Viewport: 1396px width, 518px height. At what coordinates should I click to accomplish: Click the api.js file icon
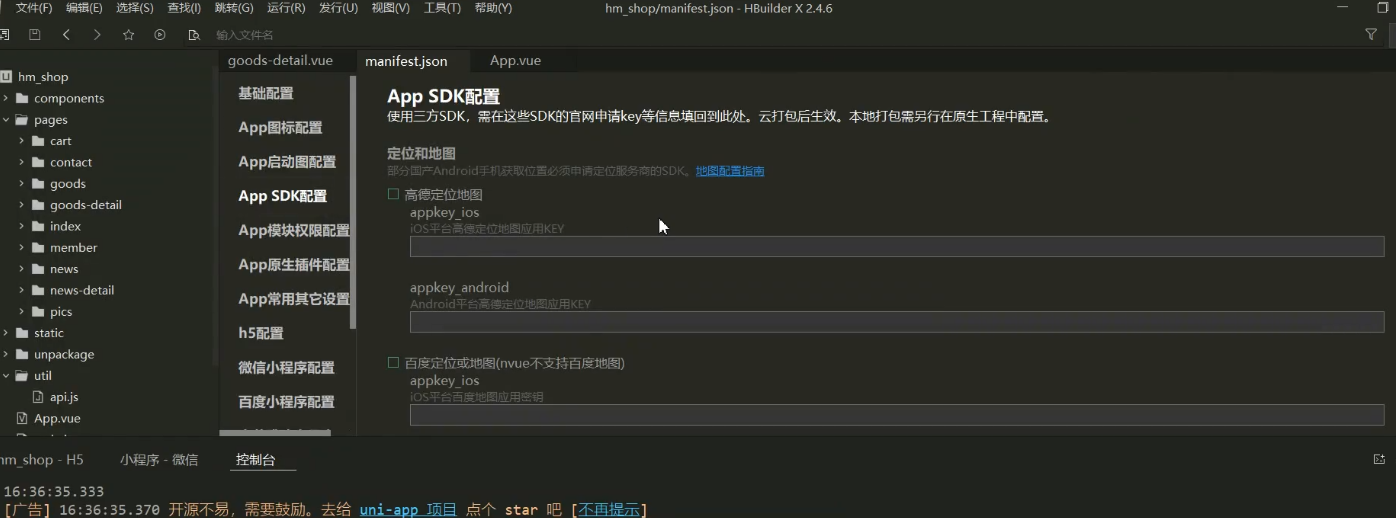38,397
